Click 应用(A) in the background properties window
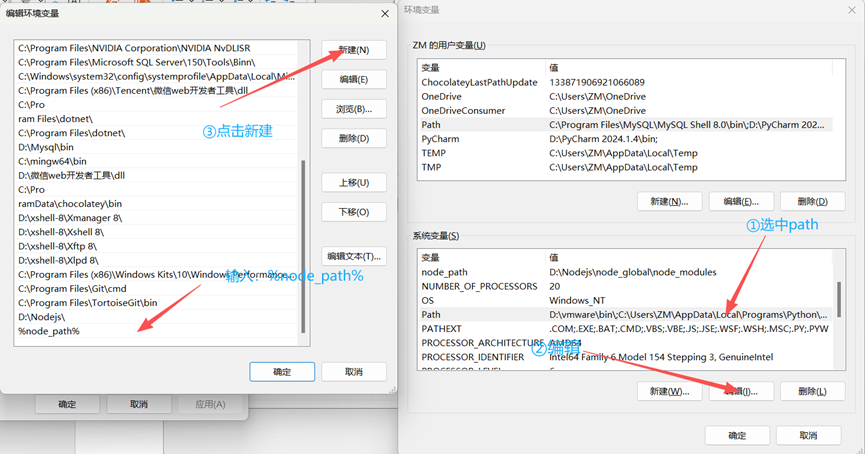Image resolution: width=865 pixels, height=454 pixels. 210,404
